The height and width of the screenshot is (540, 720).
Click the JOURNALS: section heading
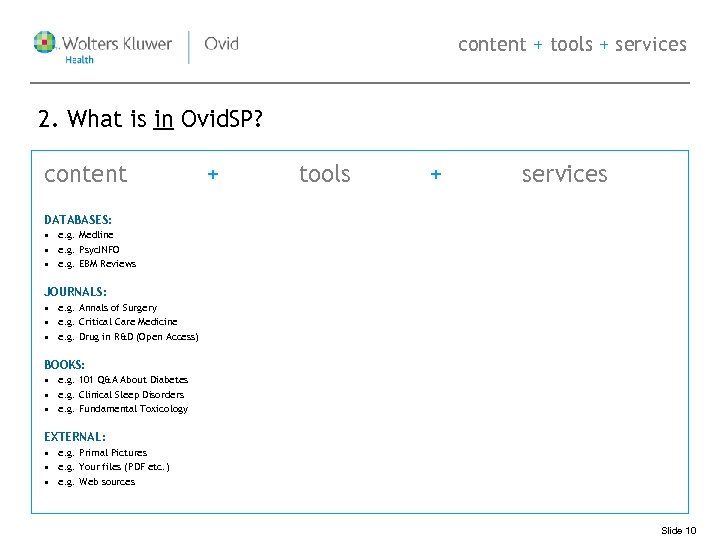pos(75,292)
